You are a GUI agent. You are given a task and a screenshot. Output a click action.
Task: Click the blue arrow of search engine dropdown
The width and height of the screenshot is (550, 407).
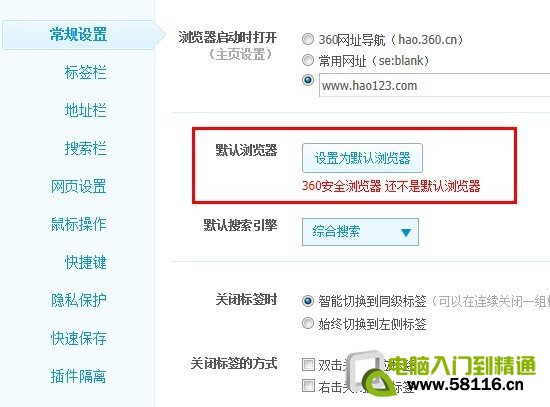pyautogui.click(x=406, y=232)
